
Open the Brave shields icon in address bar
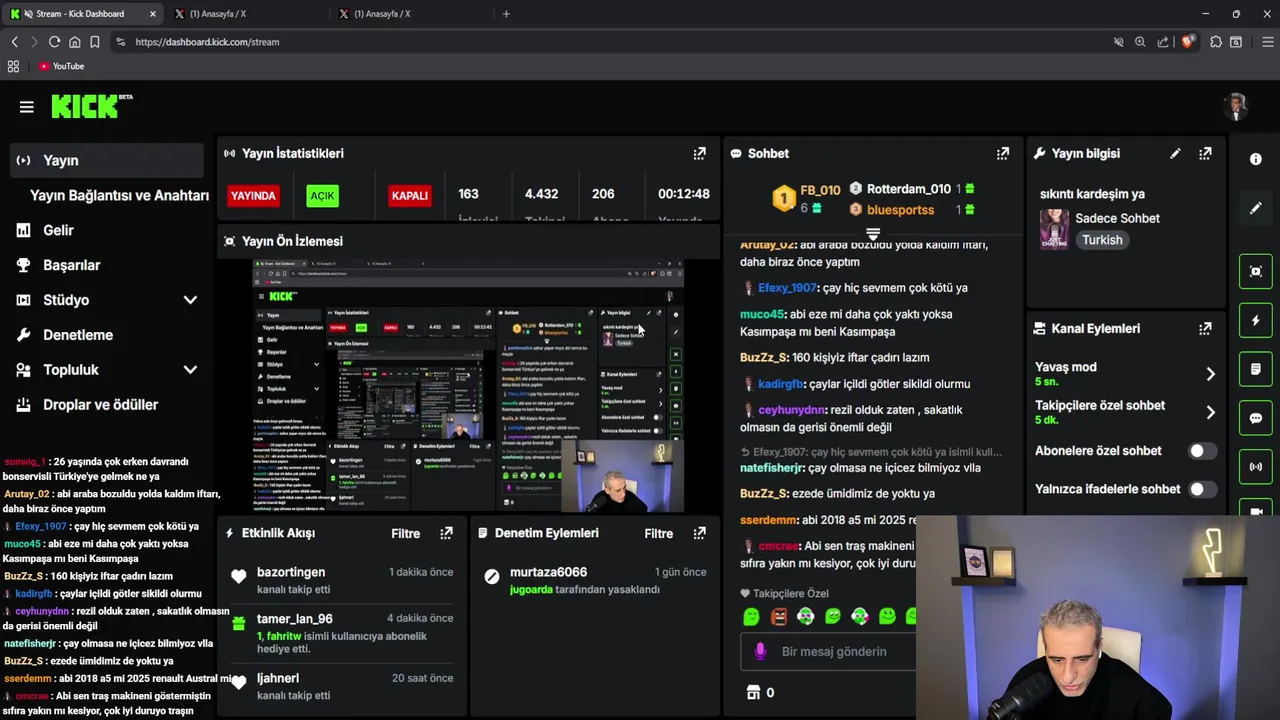click(x=1188, y=42)
